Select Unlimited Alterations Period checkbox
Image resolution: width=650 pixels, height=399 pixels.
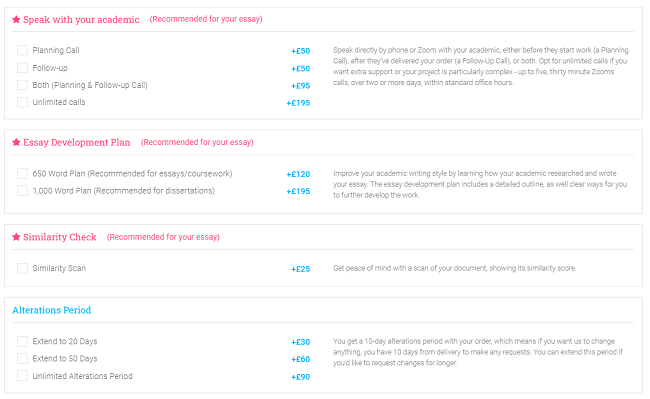tap(22, 376)
